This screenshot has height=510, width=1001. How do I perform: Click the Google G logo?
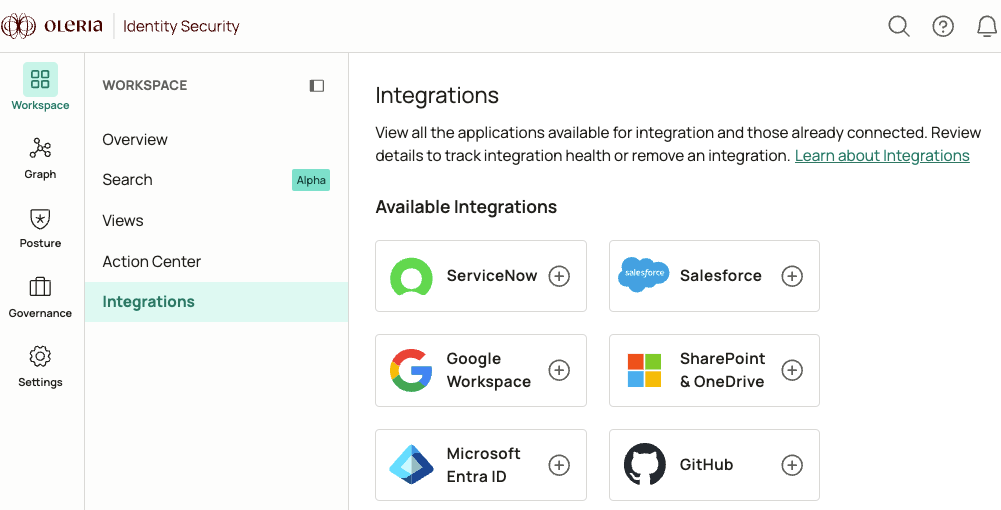411,370
